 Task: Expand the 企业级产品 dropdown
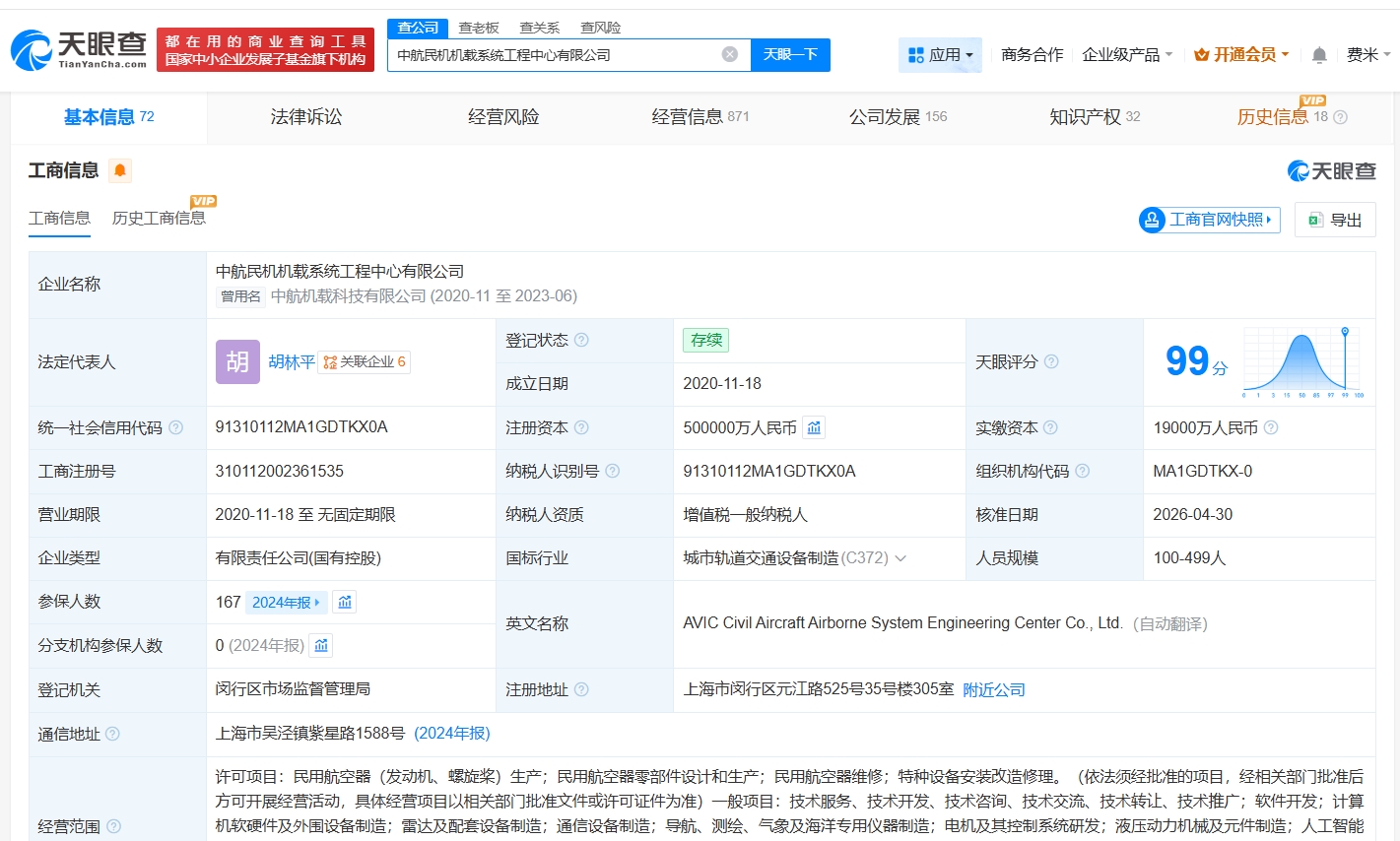point(1127,55)
